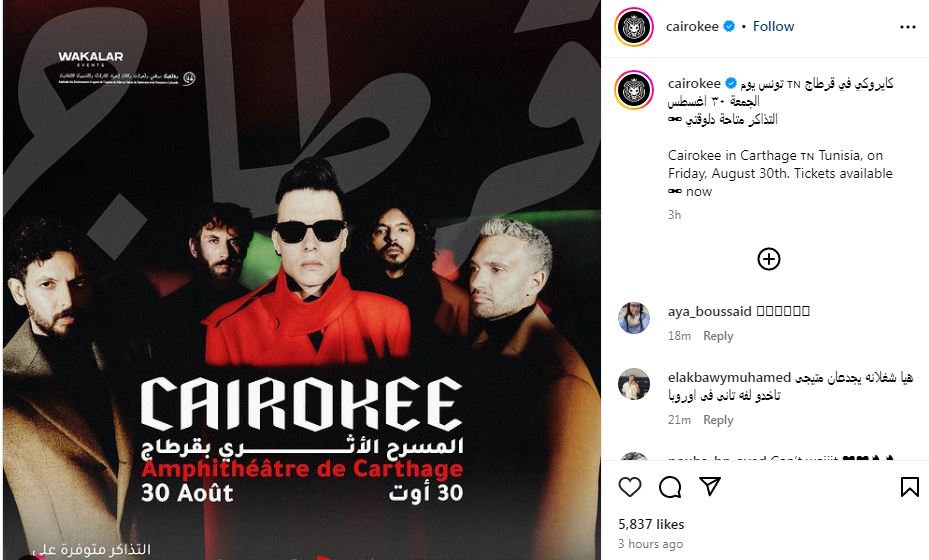Screen dimensions: 929x560
Task: Save the post with the bookmark icon
Action: pos(909,487)
